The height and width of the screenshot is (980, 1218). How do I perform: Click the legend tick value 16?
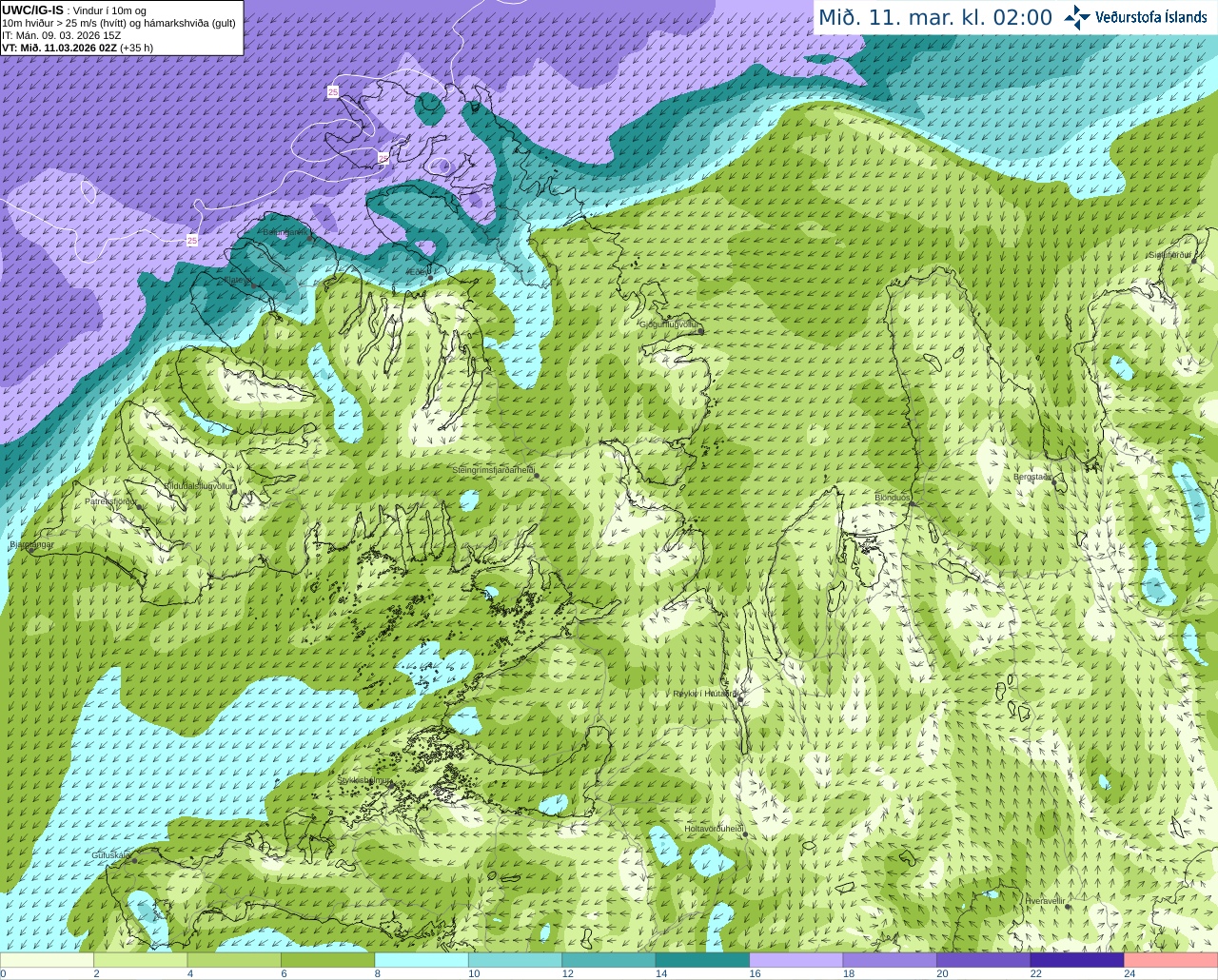[755, 973]
